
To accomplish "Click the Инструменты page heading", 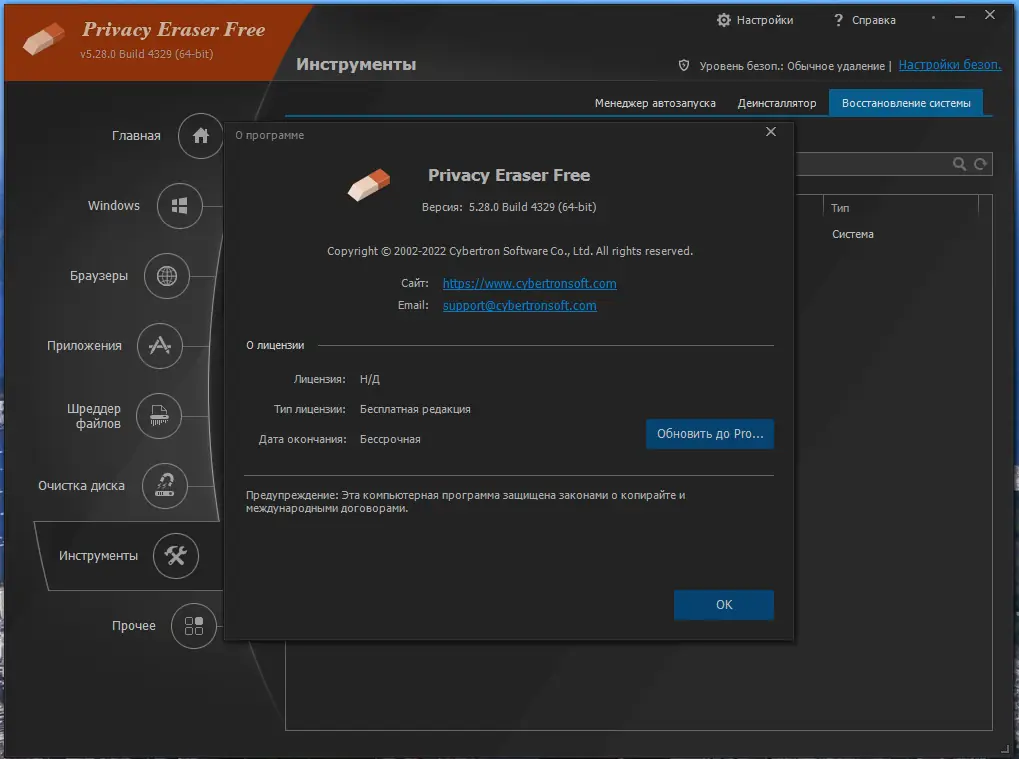I will click(x=356, y=64).
